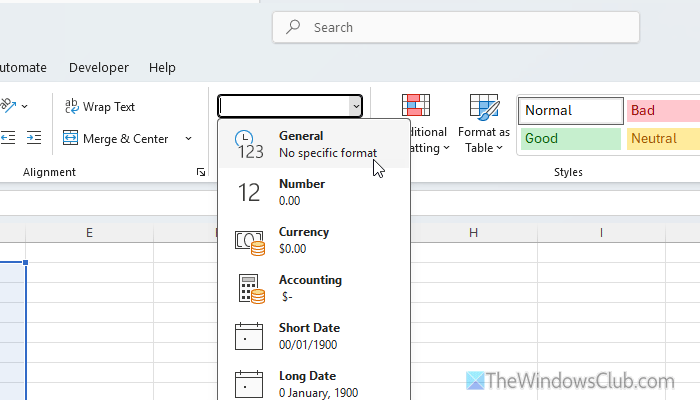This screenshot has width=700, height=400.
Task: Open the Developer tab
Action: (x=99, y=68)
